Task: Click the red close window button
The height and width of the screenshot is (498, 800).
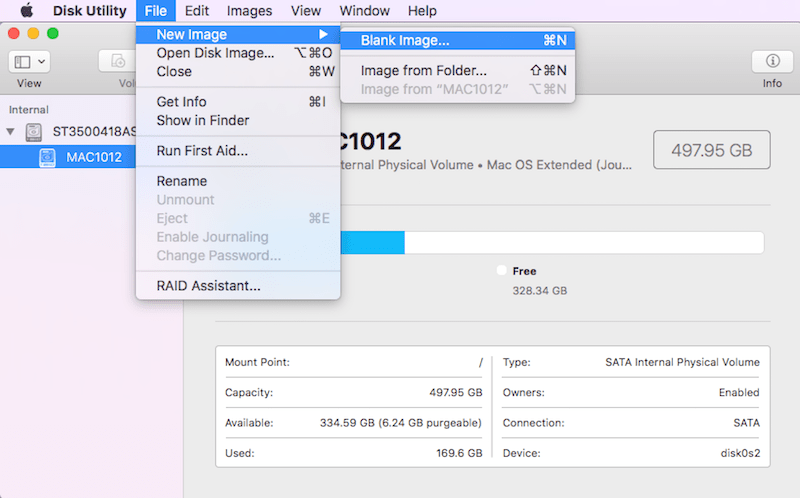Action: point(14,34)
